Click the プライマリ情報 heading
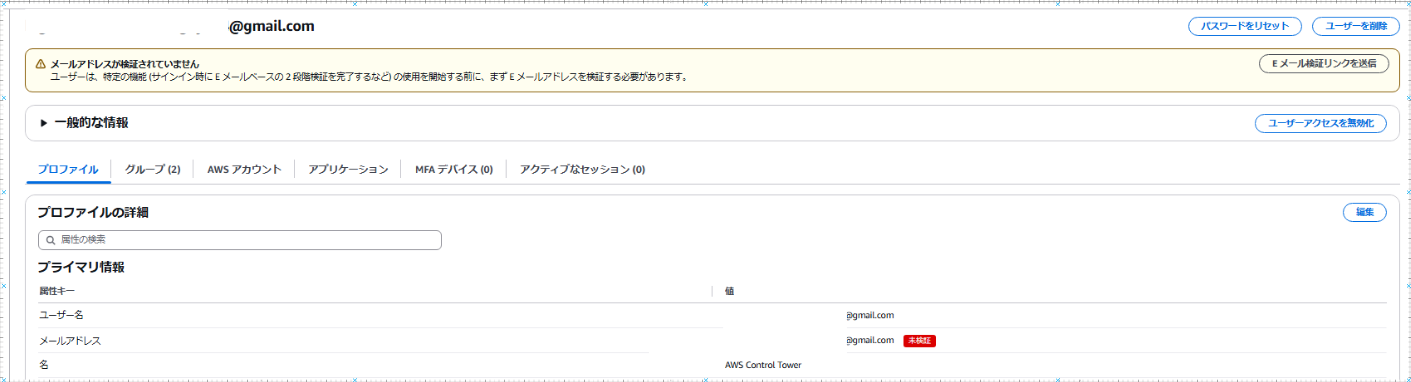The image size is (1411, 382). (x=81, y=268)
